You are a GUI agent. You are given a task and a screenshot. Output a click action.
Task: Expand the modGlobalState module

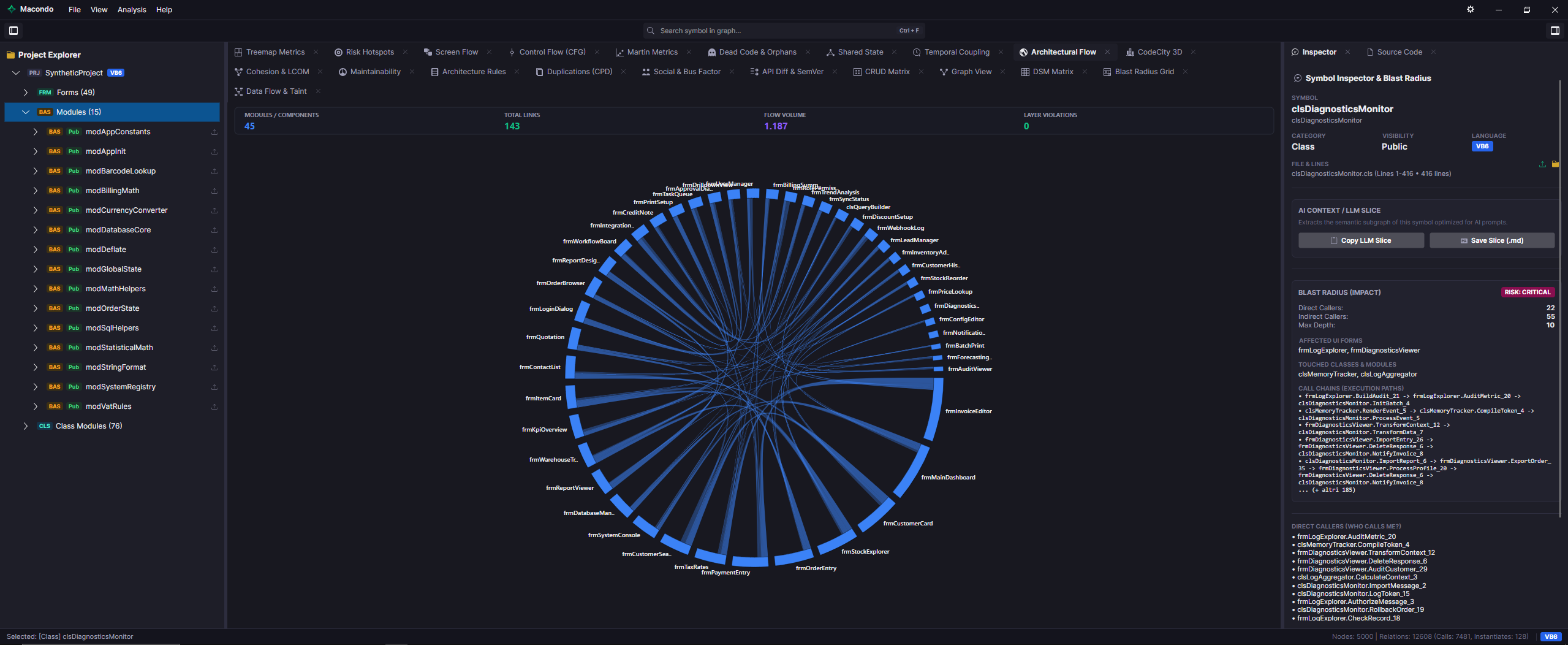[x=36, y=269]
